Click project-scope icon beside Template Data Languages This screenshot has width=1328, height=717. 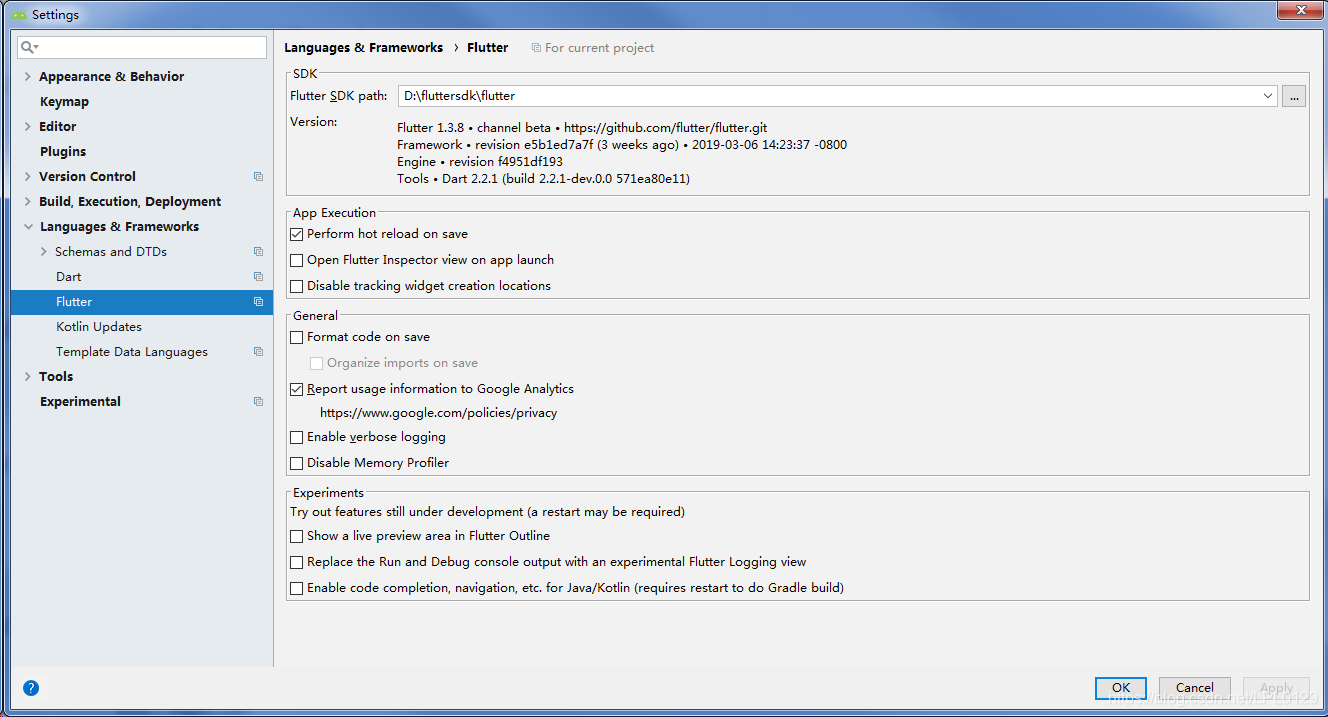coord(258,352)
